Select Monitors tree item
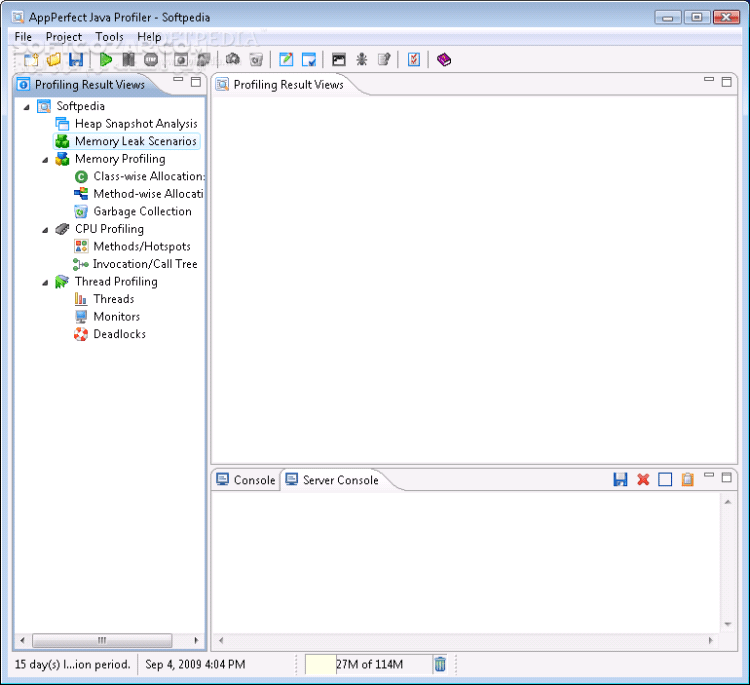This screenshot has height=685, width=750. [x=107, y=317]
